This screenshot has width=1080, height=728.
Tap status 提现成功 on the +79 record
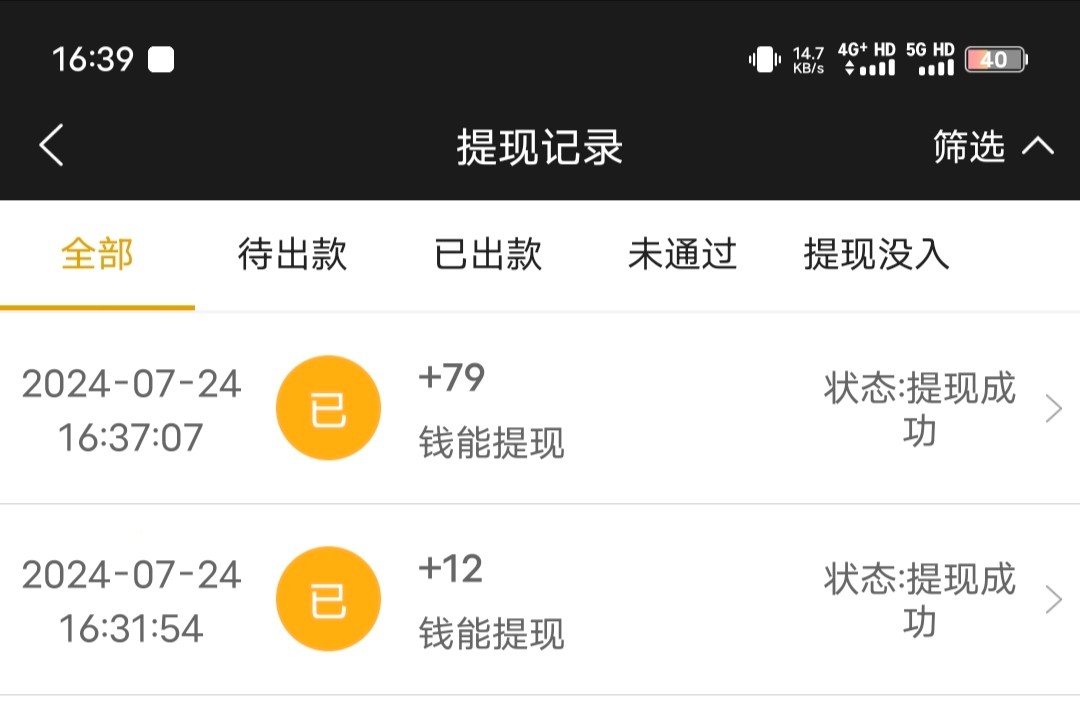tap(919, 409)
